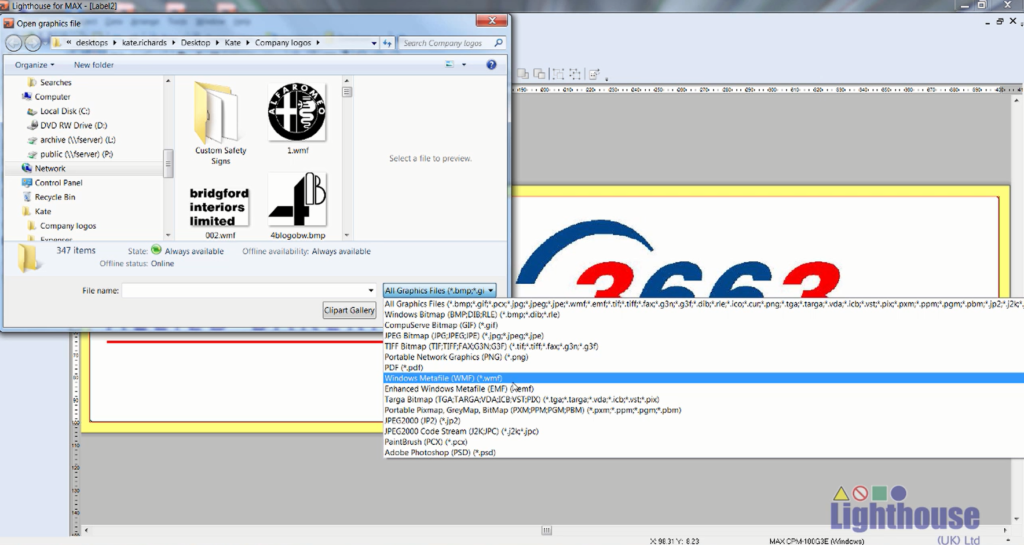Click the Kate breadcrumb in the address path
1024x545 pixels.
[x=232, y=42]
